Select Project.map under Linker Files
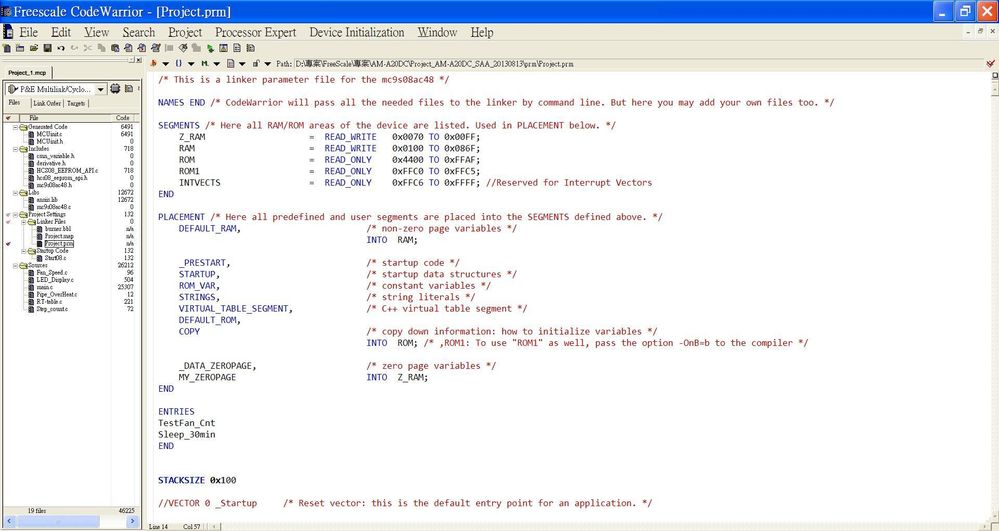999x531 pixels. tap(59, 236)
